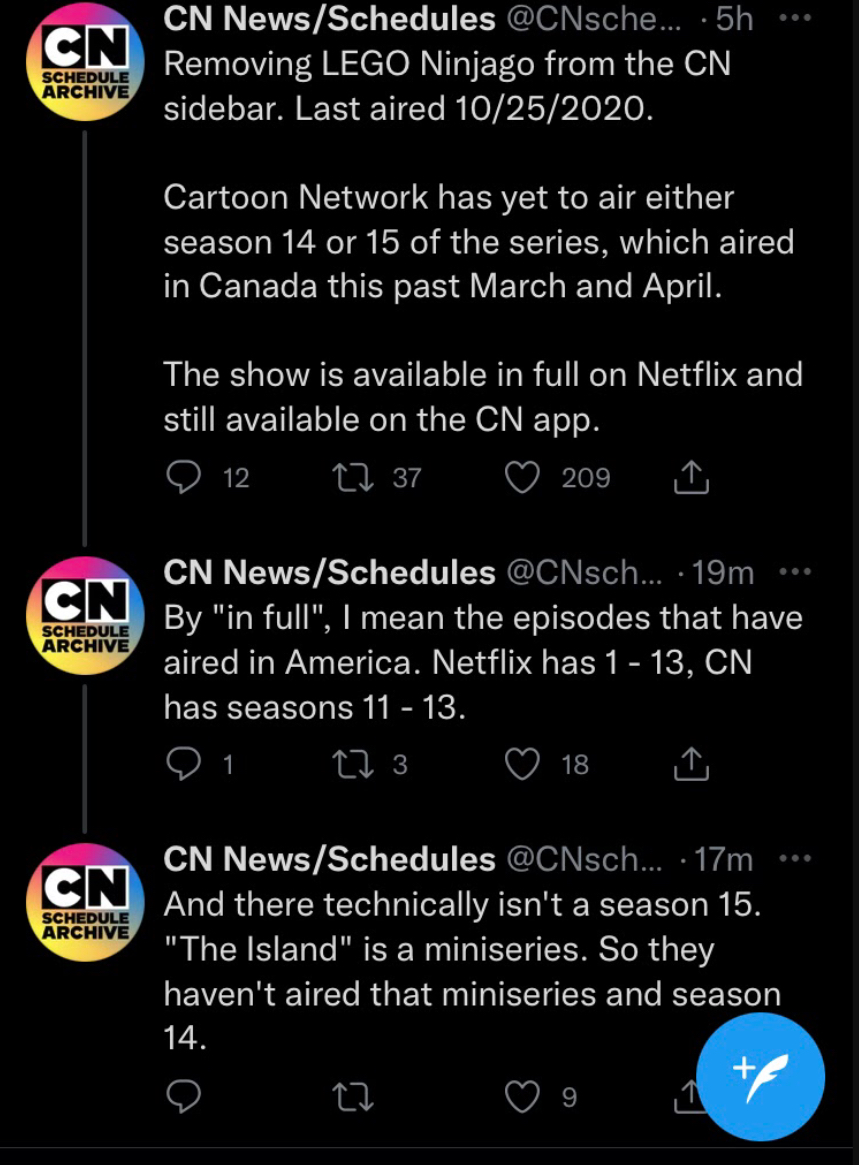
Task: Compose a new tweet with floating button
Action: click(761, 1077)
